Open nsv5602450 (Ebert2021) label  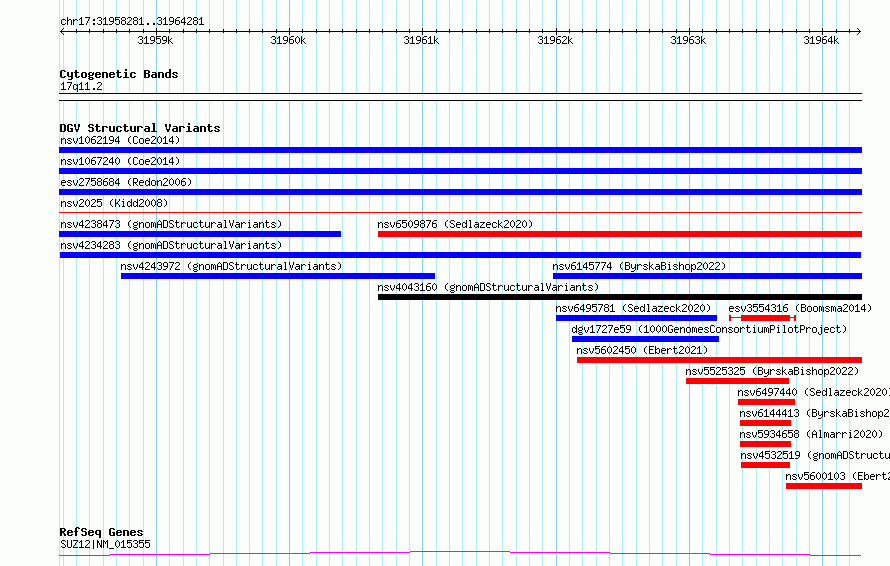[x=642, y=350]
